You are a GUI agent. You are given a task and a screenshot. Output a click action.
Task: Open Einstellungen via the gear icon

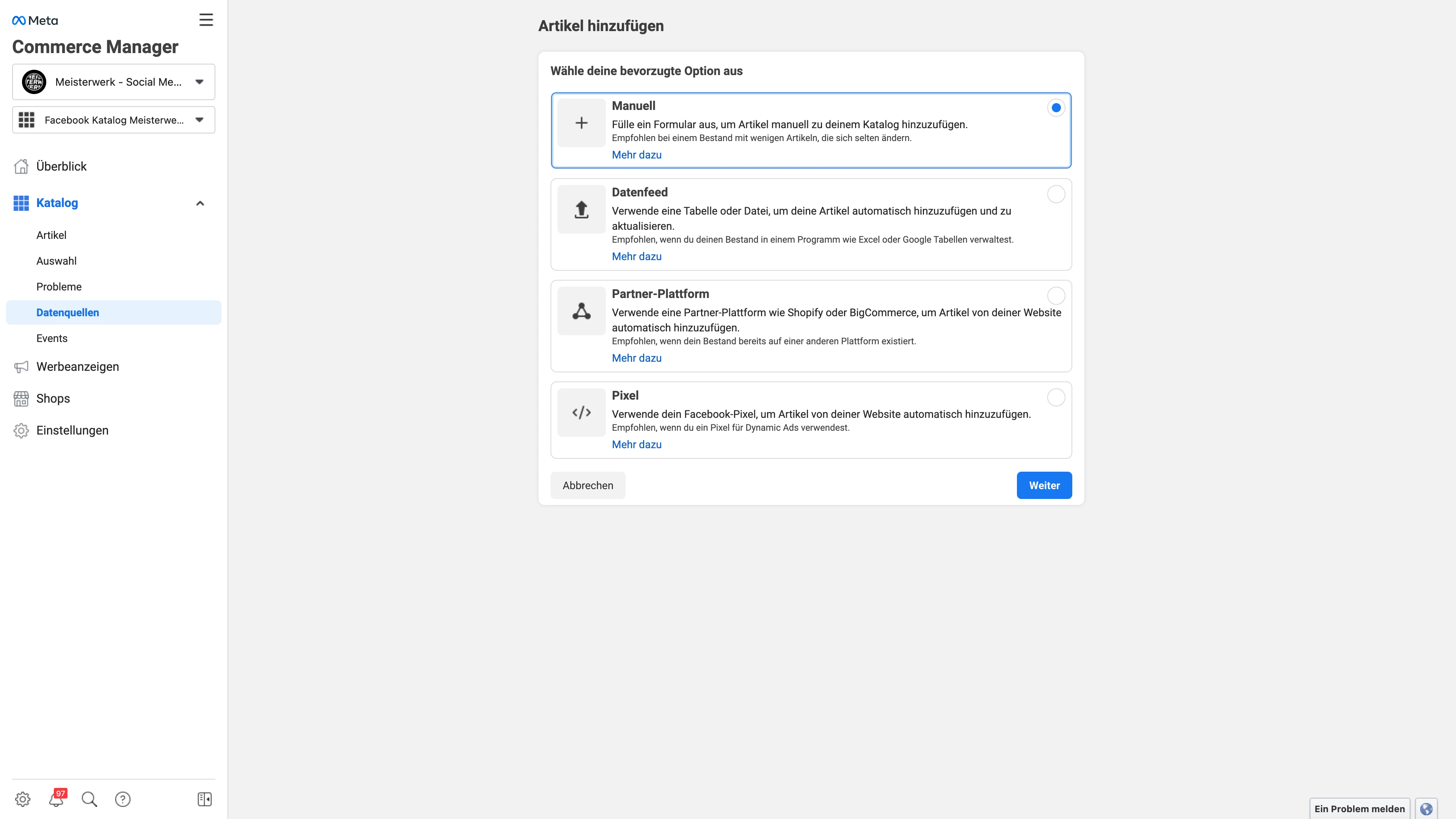(x=22, y=430)
